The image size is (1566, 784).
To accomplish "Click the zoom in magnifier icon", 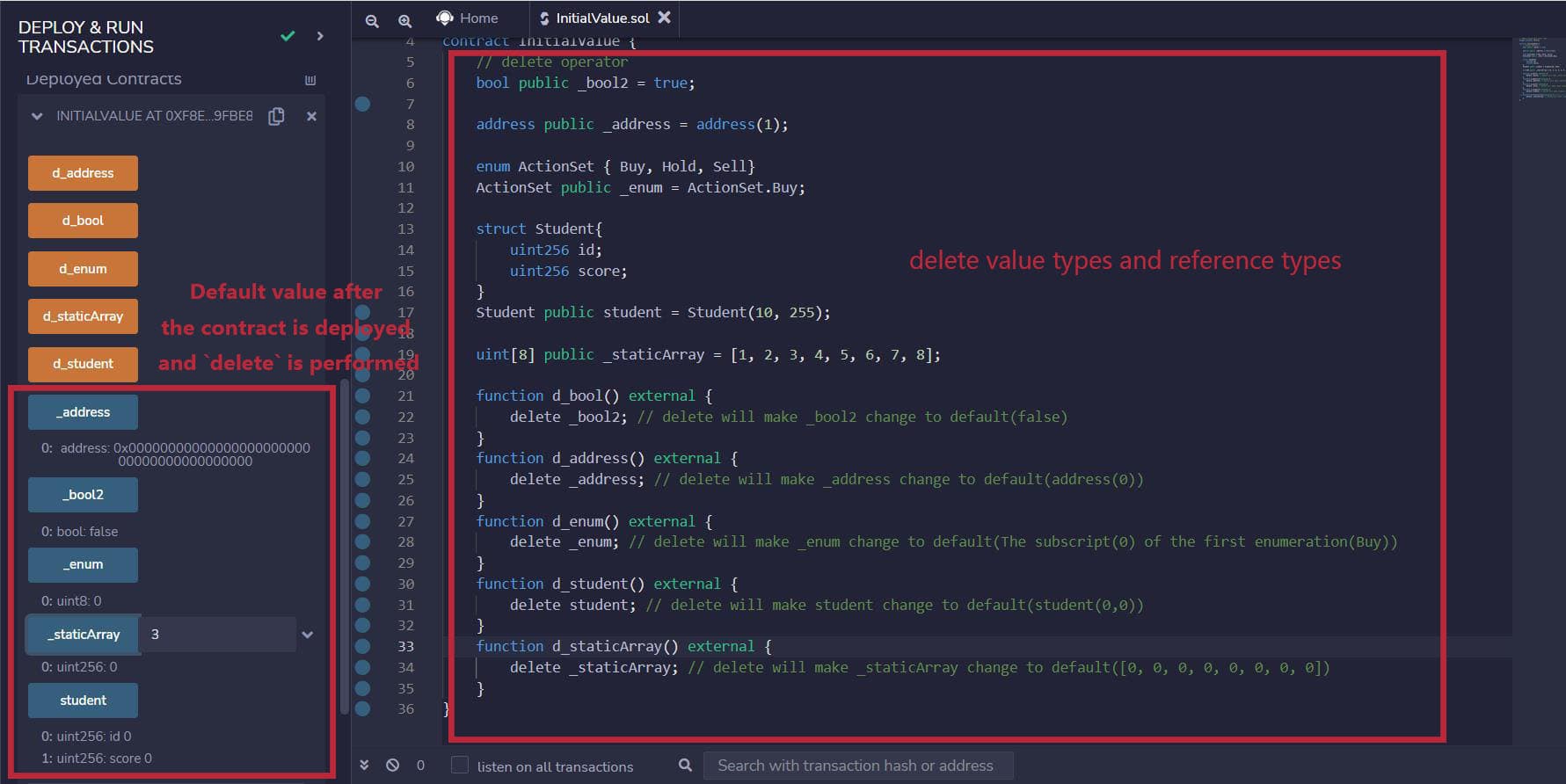I will pyautogui.click(x=404, y=20).
